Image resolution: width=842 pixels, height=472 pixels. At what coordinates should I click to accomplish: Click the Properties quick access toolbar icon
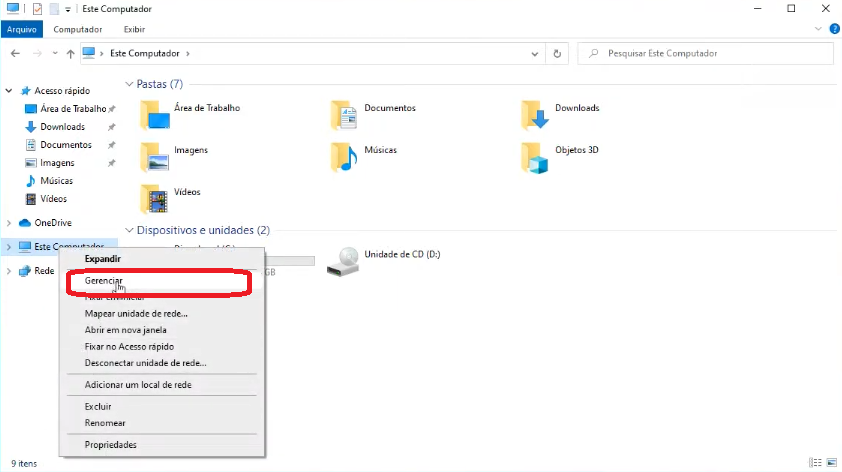click(x=37, y=9)
